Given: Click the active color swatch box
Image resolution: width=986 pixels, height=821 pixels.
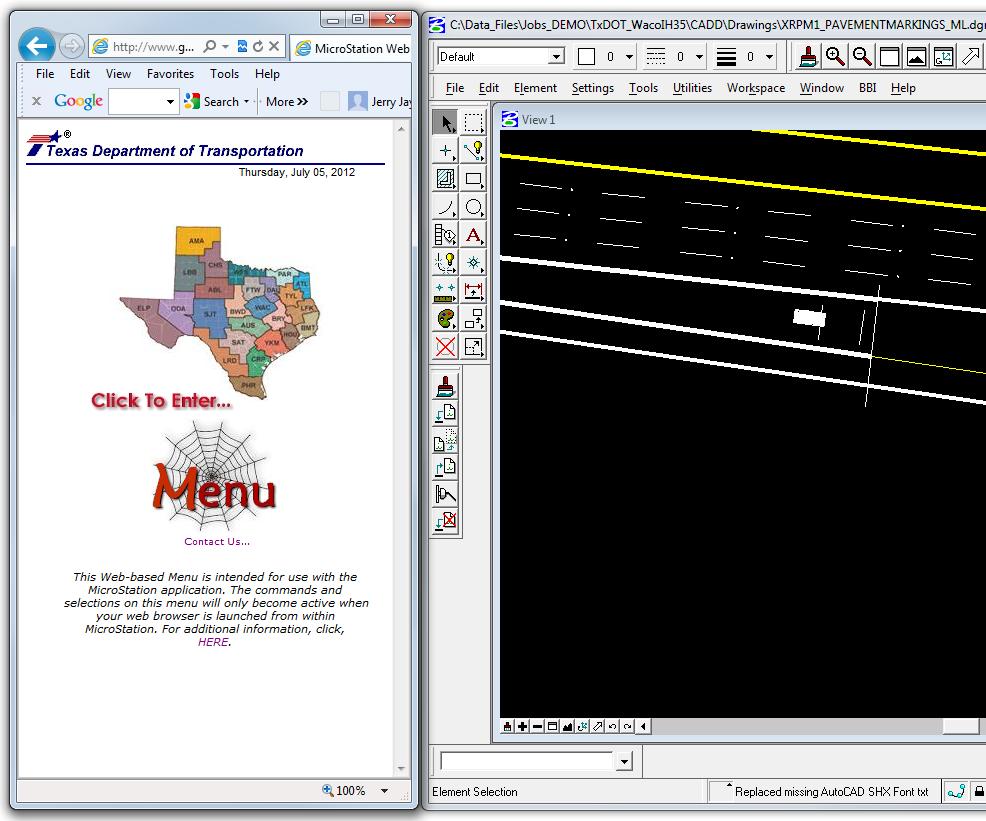Looking at the screenshot, I should coord(586,57).
